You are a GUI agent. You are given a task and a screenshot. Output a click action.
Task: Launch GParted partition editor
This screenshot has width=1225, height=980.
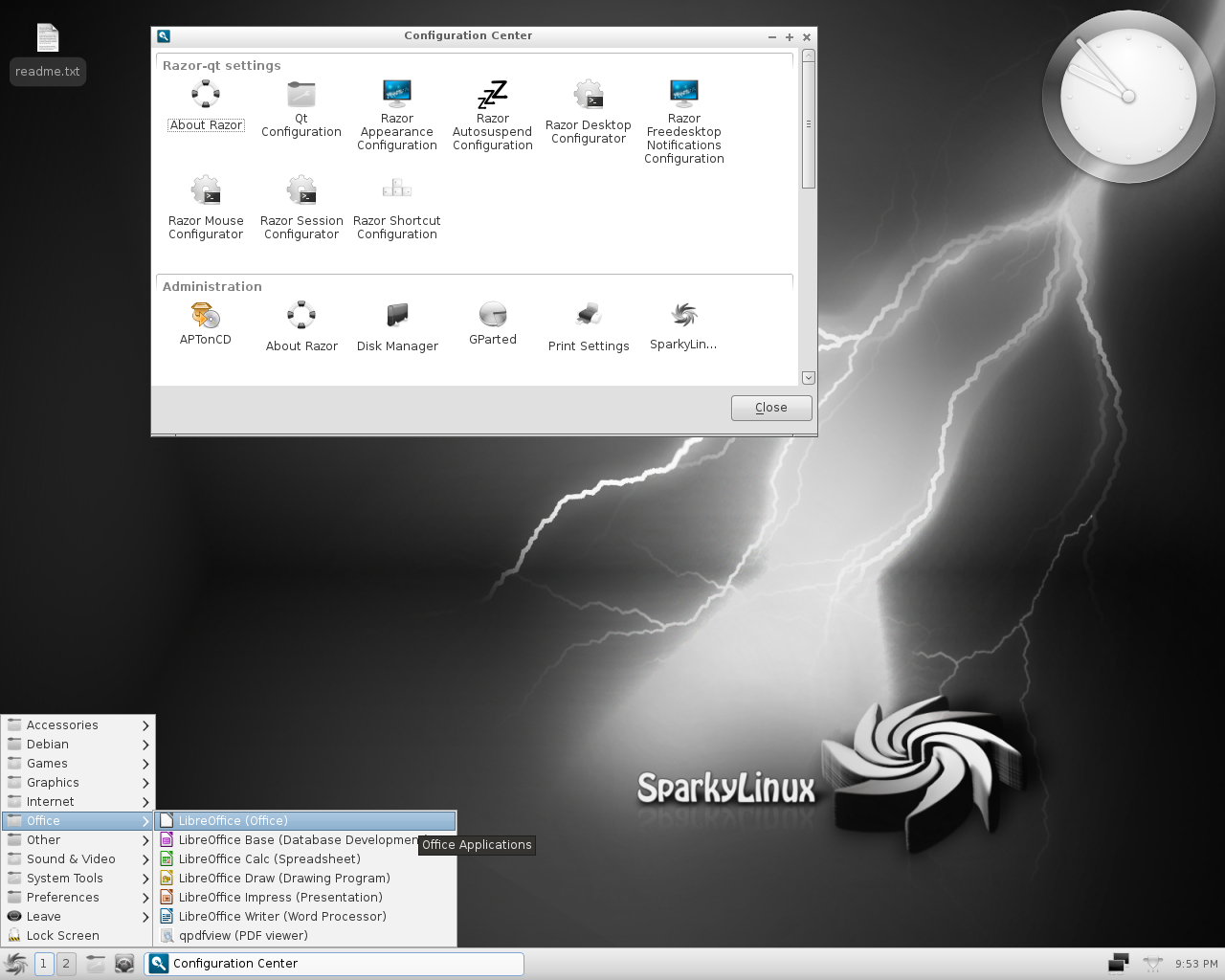493,323
